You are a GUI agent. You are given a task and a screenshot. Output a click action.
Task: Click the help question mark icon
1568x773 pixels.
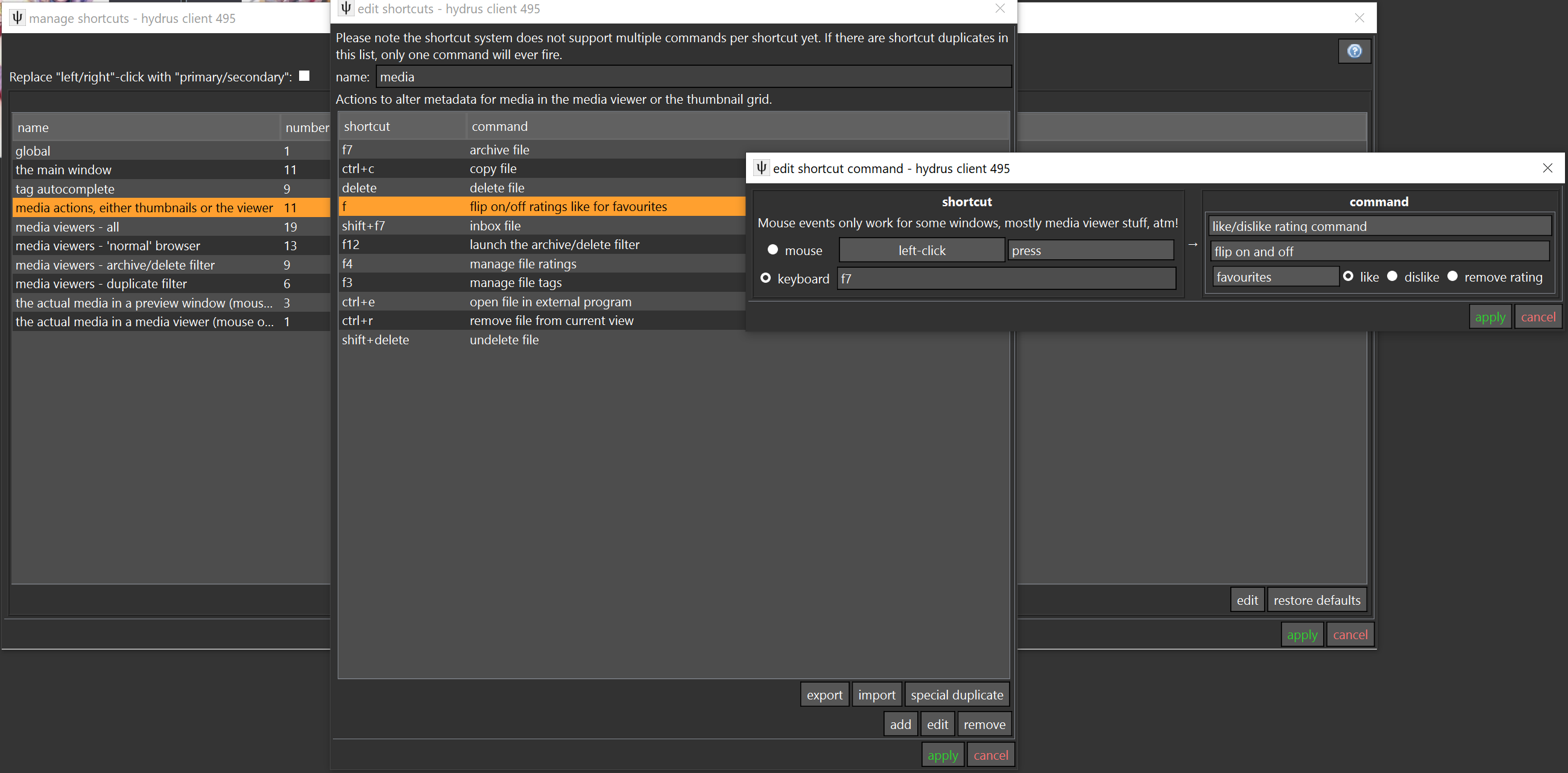click(x=1354, y=51)
